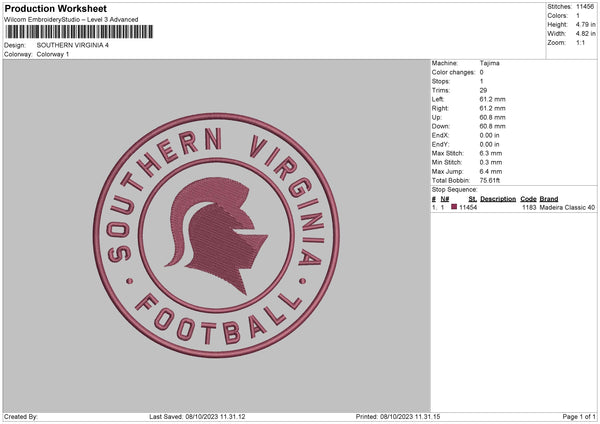This screenshot has width=600, height=424.
Task: Click the Max Stitch value 6.3 mm
Action: [491, 153]
